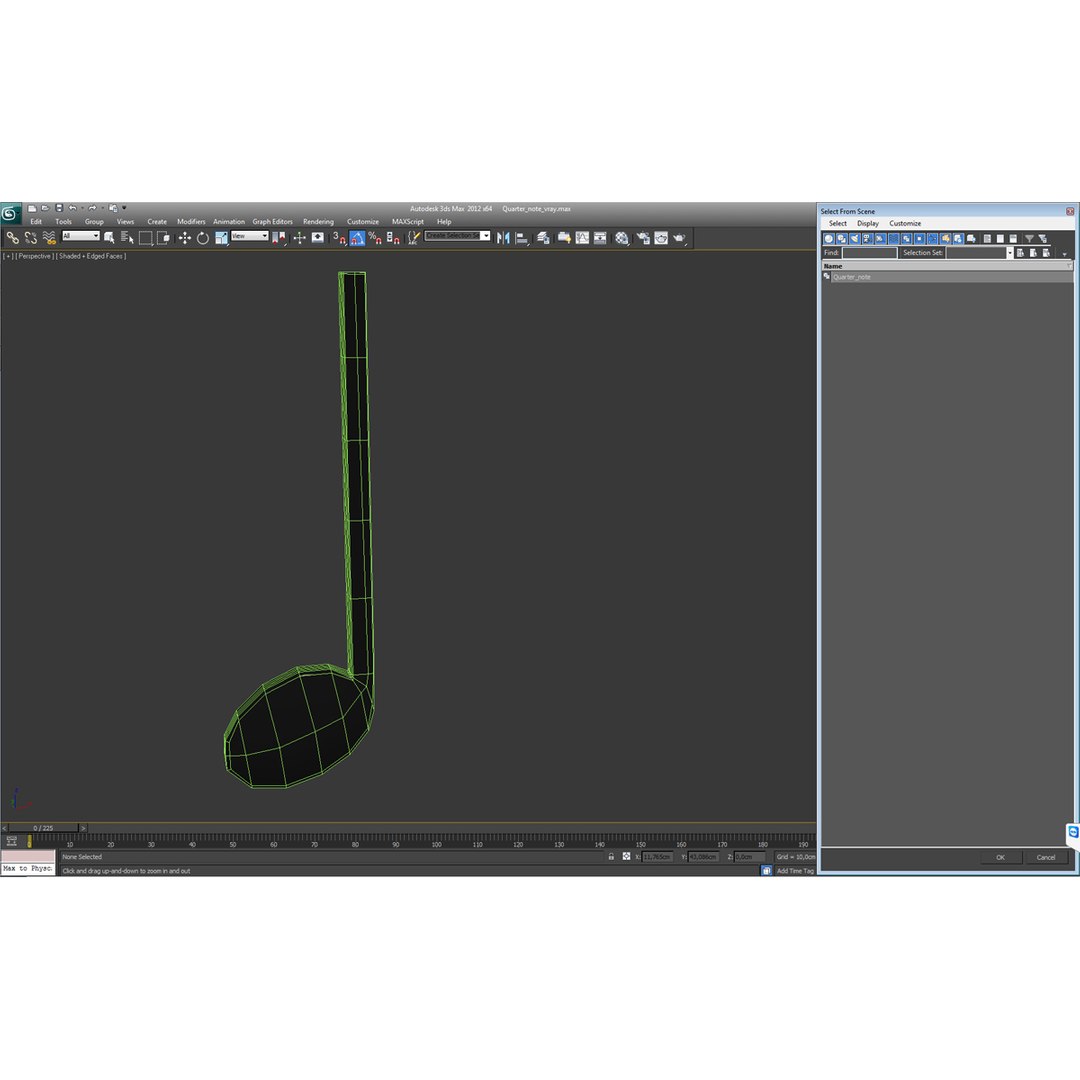
Task: Click the Undo quick access icon
Action: (x=72, y=208)
